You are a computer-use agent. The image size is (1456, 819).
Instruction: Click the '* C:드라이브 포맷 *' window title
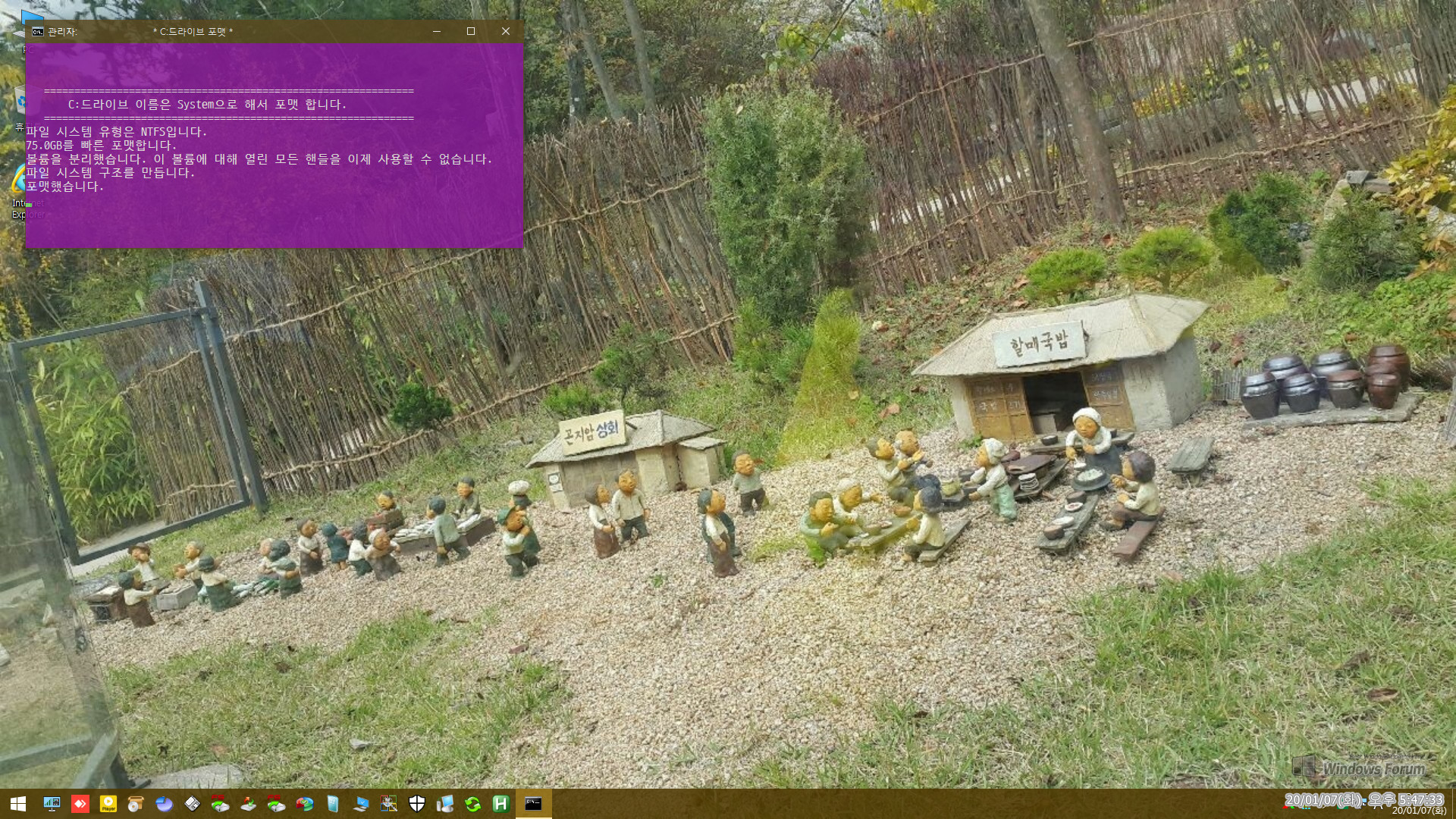click(193, 32)
